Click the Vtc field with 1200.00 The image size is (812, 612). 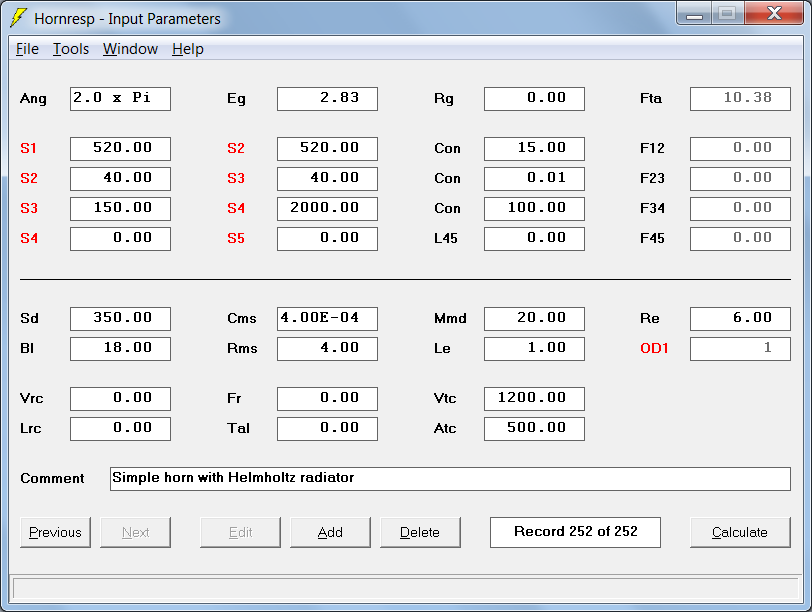click(534, 399)
